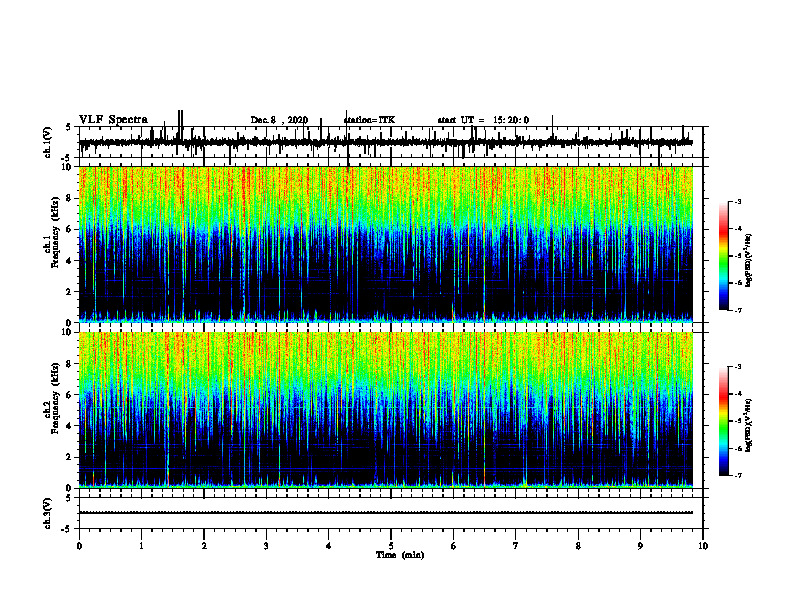Click the ch.2 color bar log(PSD) label
Viewport: 792px width, 612px height.
point(748,425)
